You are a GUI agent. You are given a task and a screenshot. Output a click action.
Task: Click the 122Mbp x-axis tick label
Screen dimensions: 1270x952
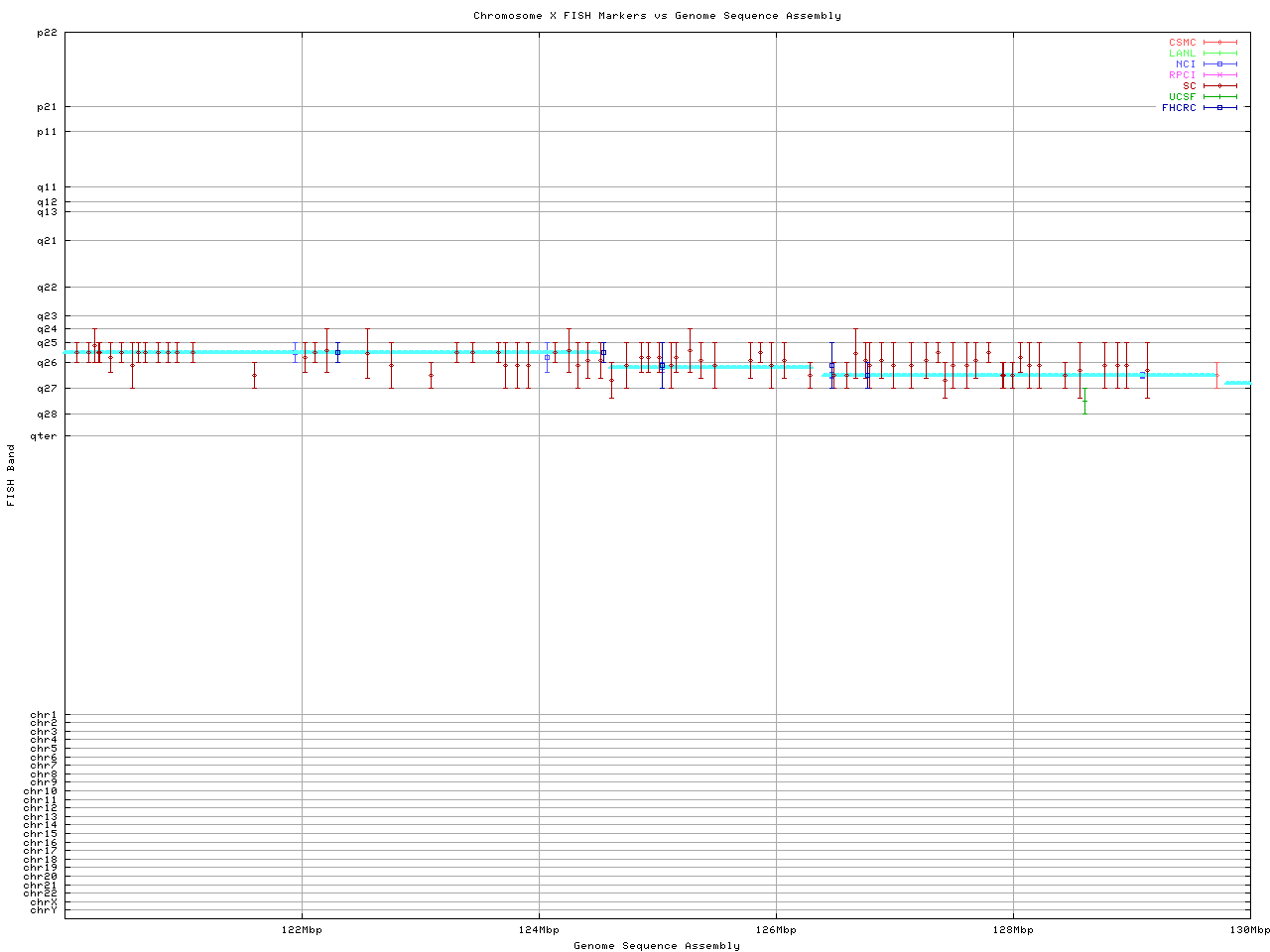click(302, 930)
